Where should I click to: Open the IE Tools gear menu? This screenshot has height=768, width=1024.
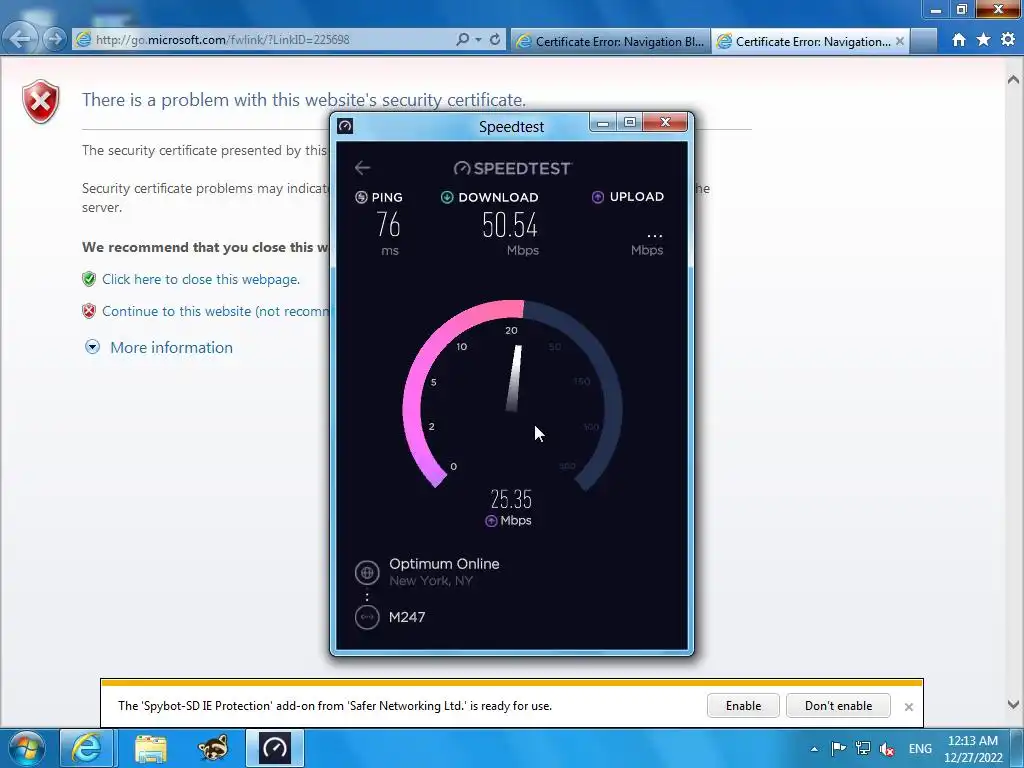click(x=1008, y=40)
